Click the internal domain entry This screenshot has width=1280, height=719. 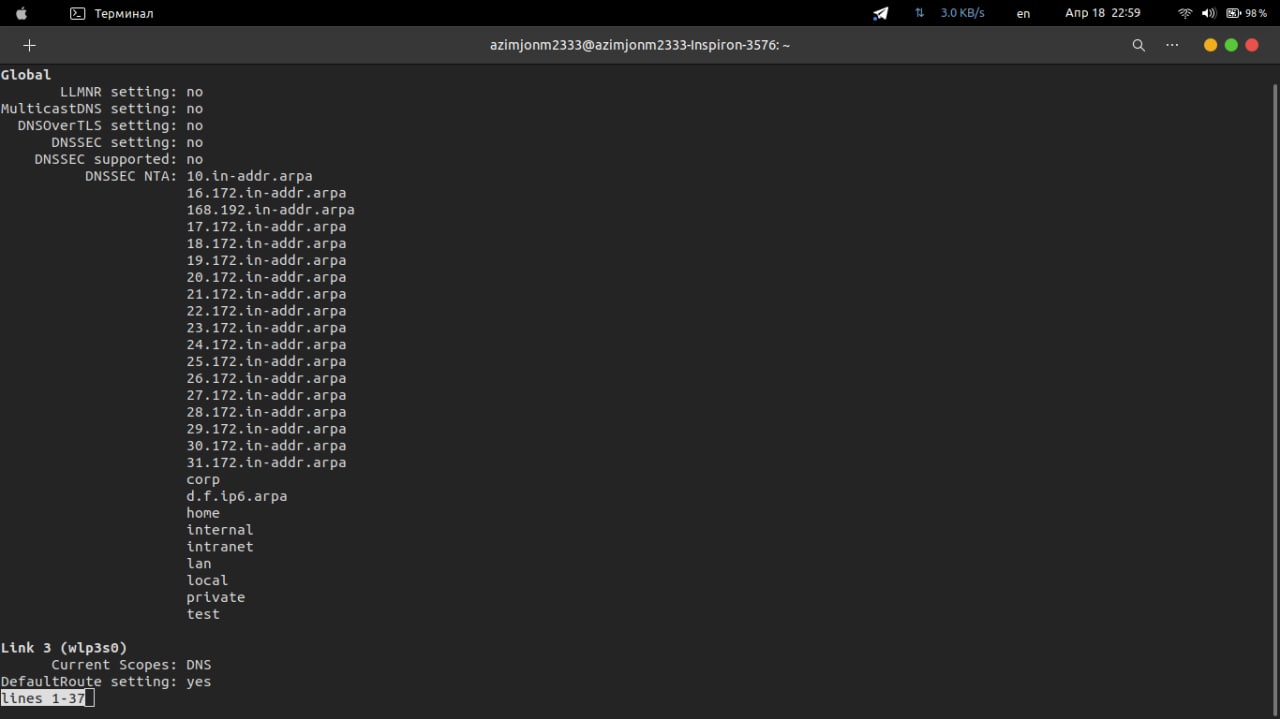(x=220, y=530)
